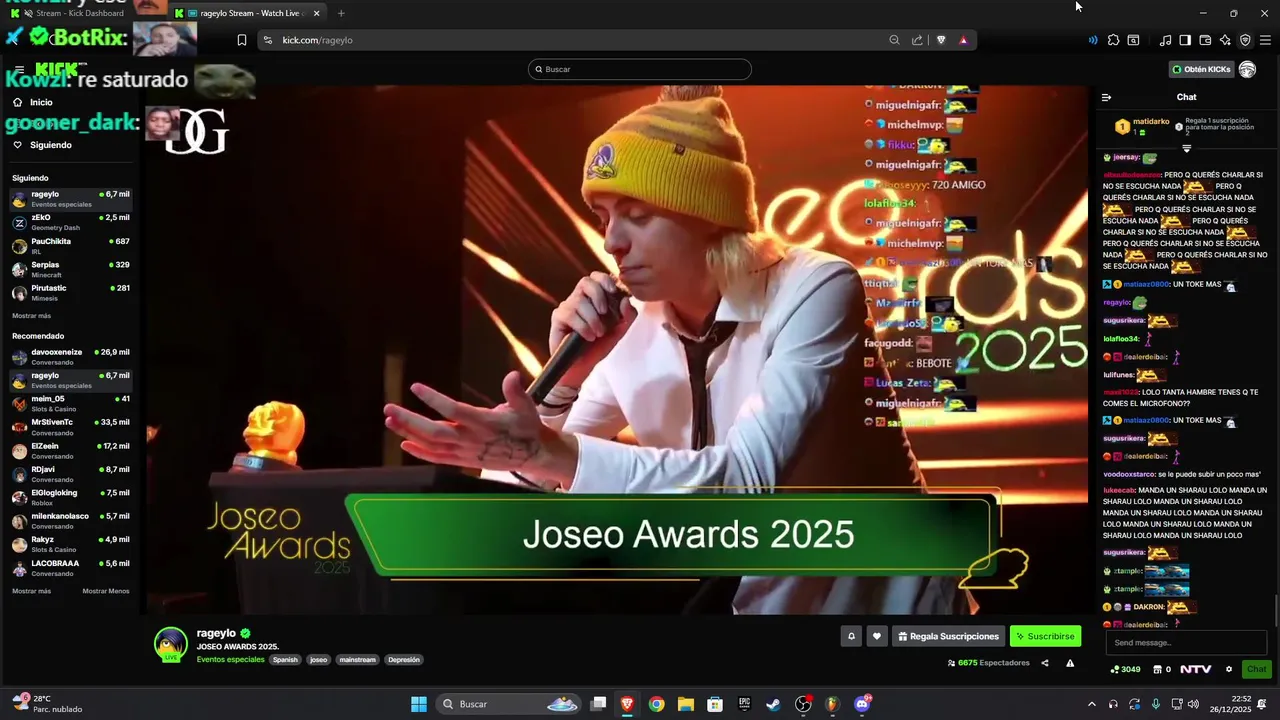Click the notification bell under the stream
The height and width of the screenshot is (720, 1280).
(x=851, y=636)
